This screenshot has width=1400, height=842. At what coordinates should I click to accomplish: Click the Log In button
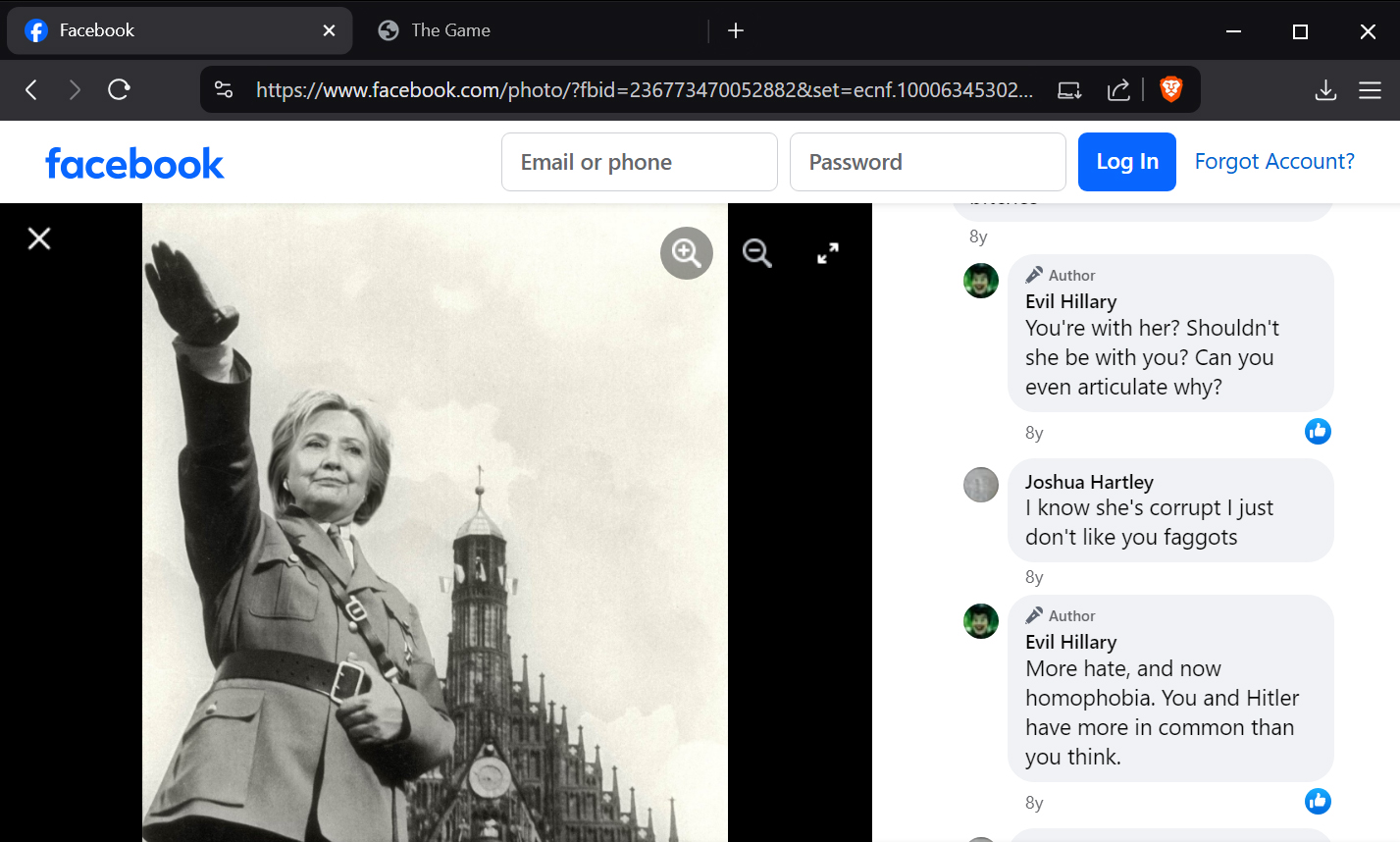[x=1127, y=162]
